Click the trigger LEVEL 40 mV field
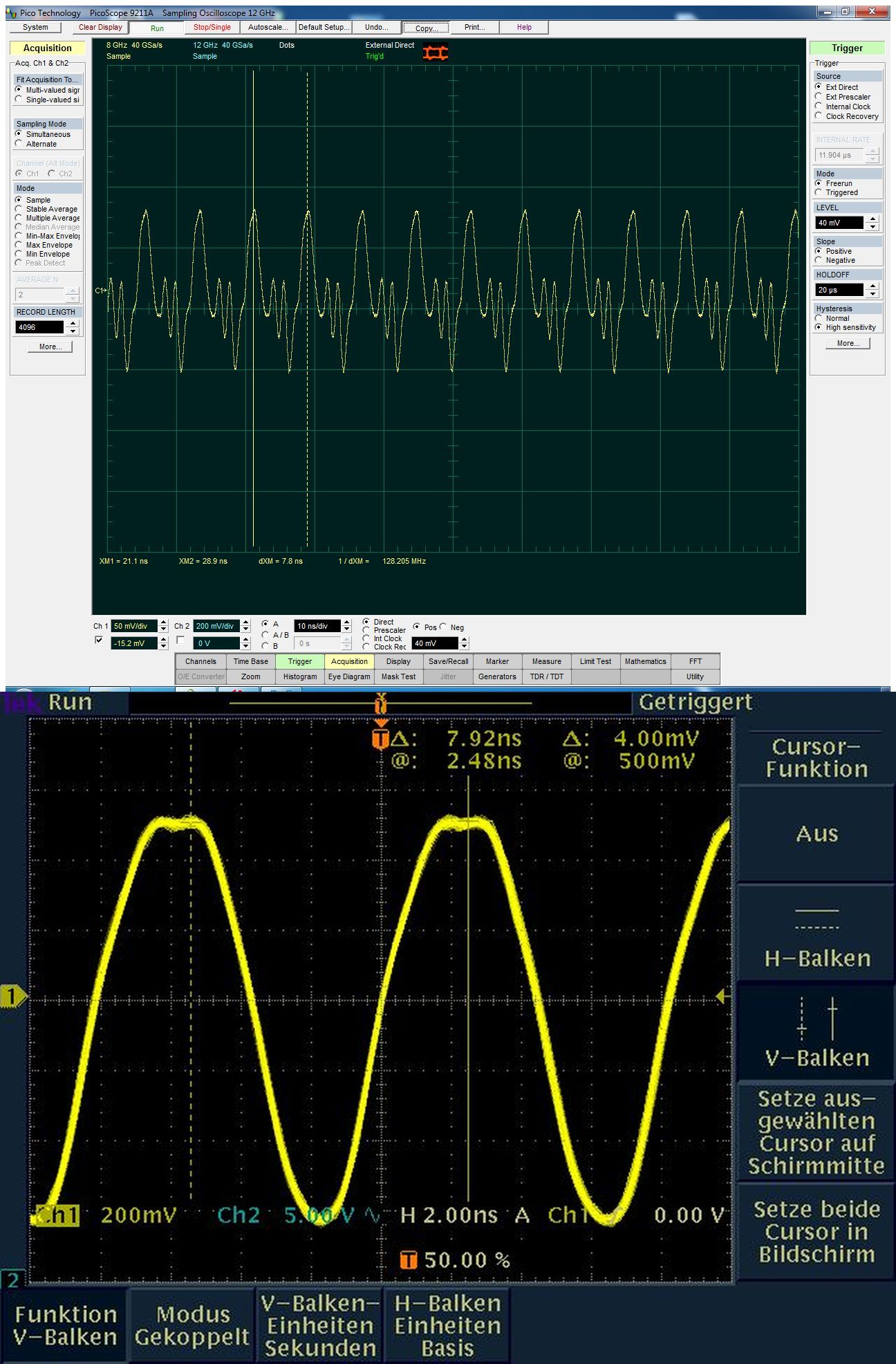 839,223
